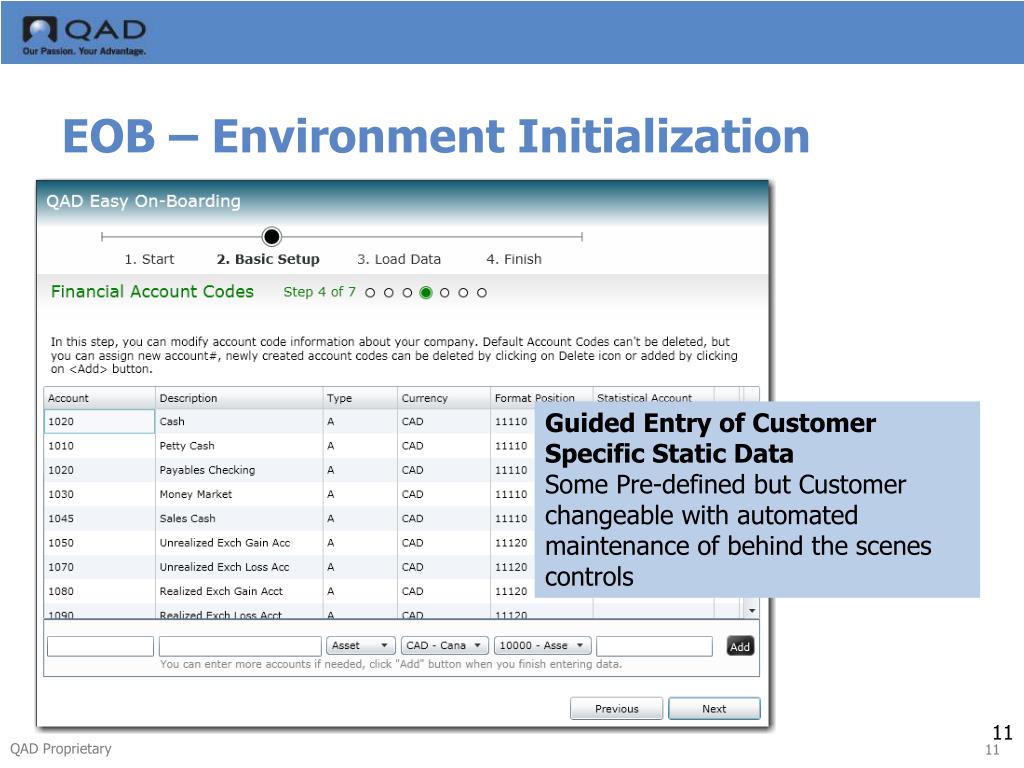Select the sixth step indicator circle
1024x768 pixels.
tap(463, 293)
